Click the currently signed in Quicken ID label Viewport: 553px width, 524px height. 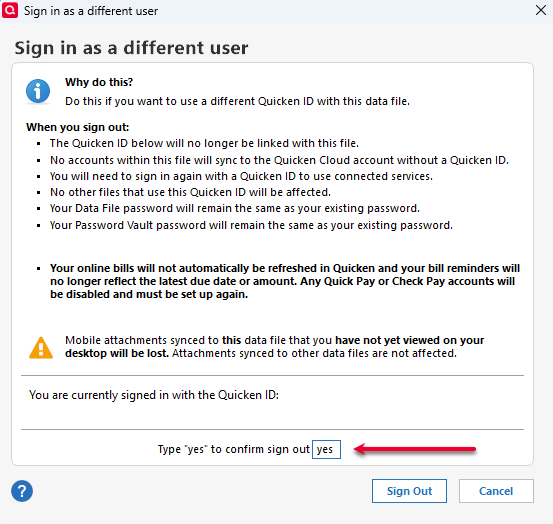(x=154, y=395)
